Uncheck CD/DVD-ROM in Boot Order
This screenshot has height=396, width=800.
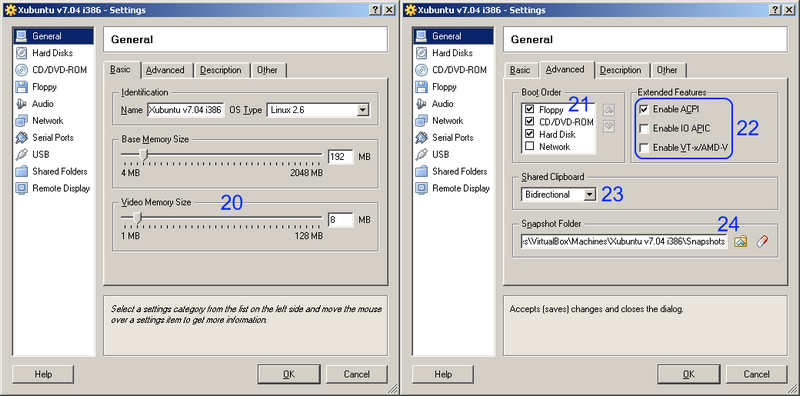529,121
